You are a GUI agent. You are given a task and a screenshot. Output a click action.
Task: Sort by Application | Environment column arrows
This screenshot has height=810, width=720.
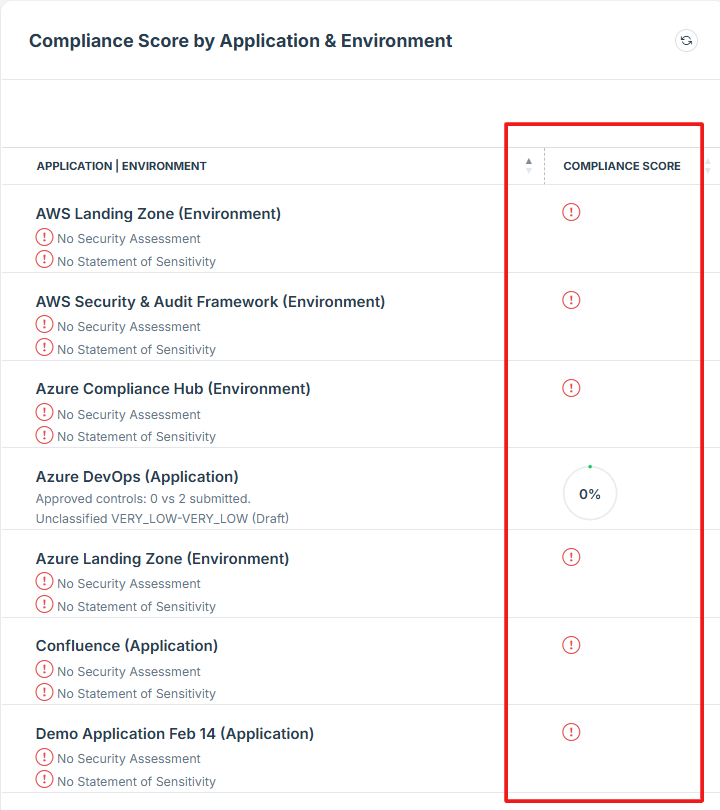click(529, 166)
